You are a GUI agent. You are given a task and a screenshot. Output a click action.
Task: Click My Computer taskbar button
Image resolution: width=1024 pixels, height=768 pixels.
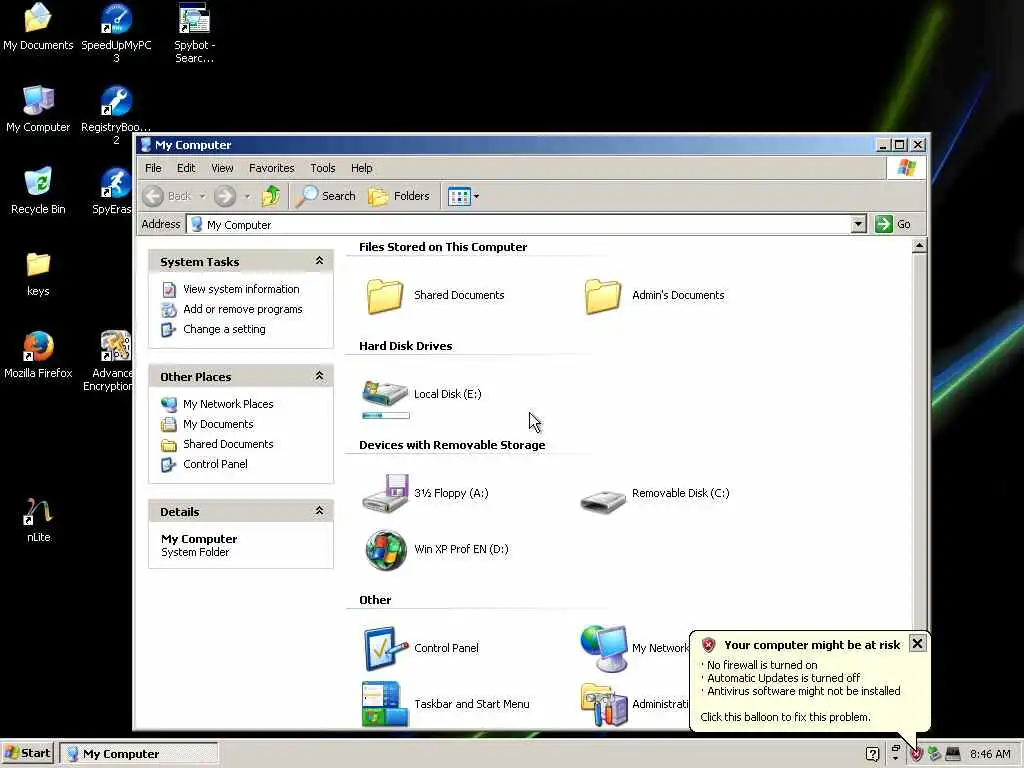point(139,754)
